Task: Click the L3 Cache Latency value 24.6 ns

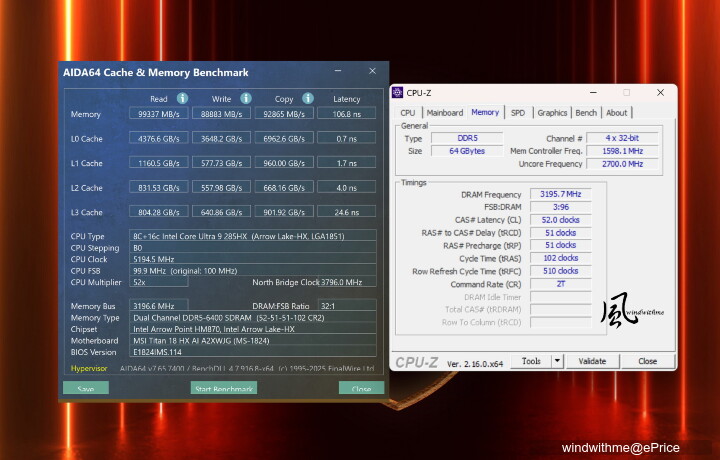Action: coord(347,212)
